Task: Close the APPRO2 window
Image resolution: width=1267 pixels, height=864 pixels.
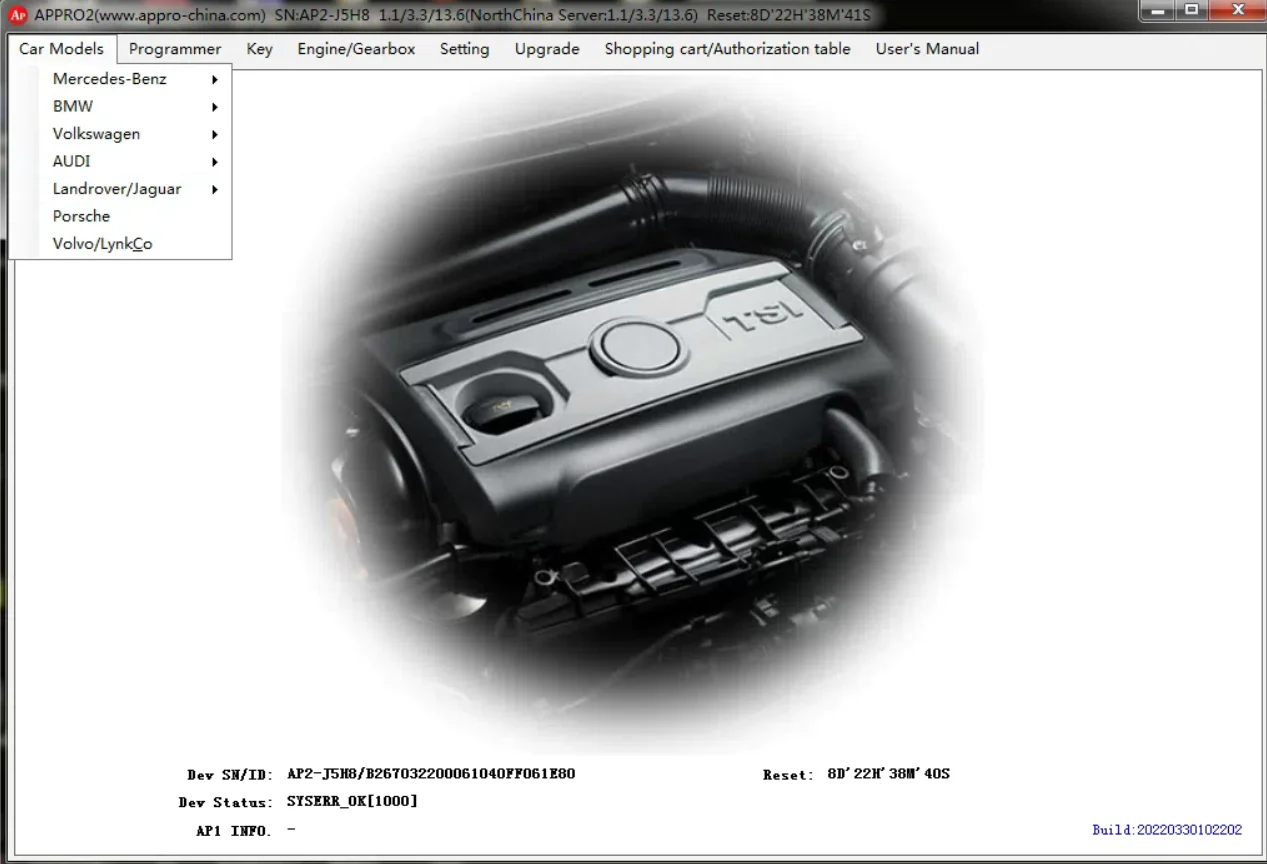Action: coord(1236,11)
